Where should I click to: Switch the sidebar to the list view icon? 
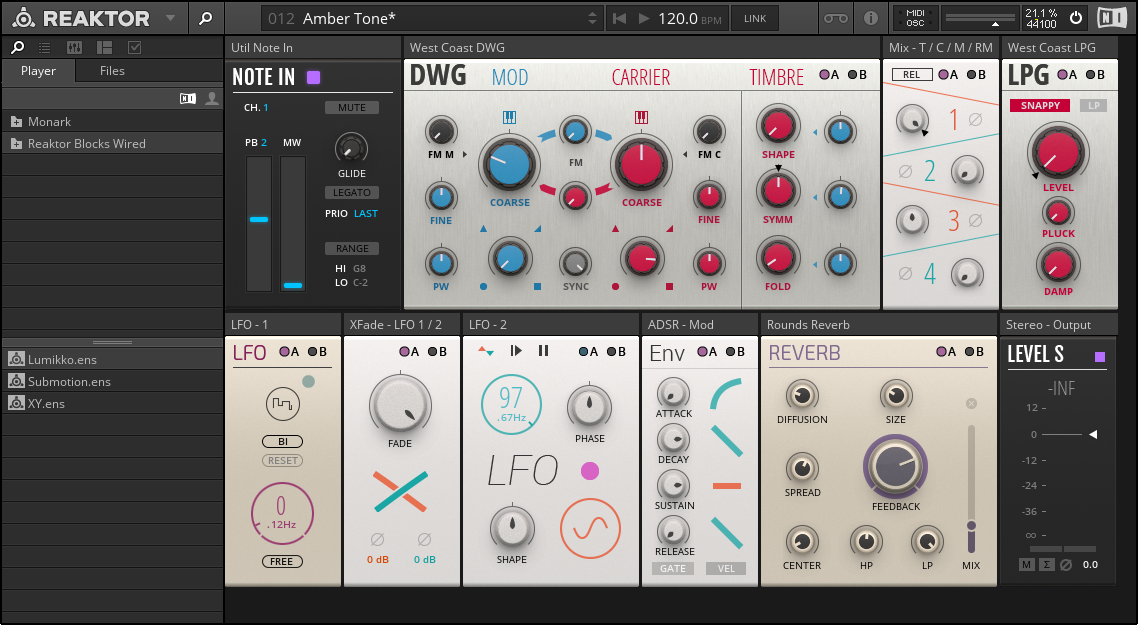point(45,47)
